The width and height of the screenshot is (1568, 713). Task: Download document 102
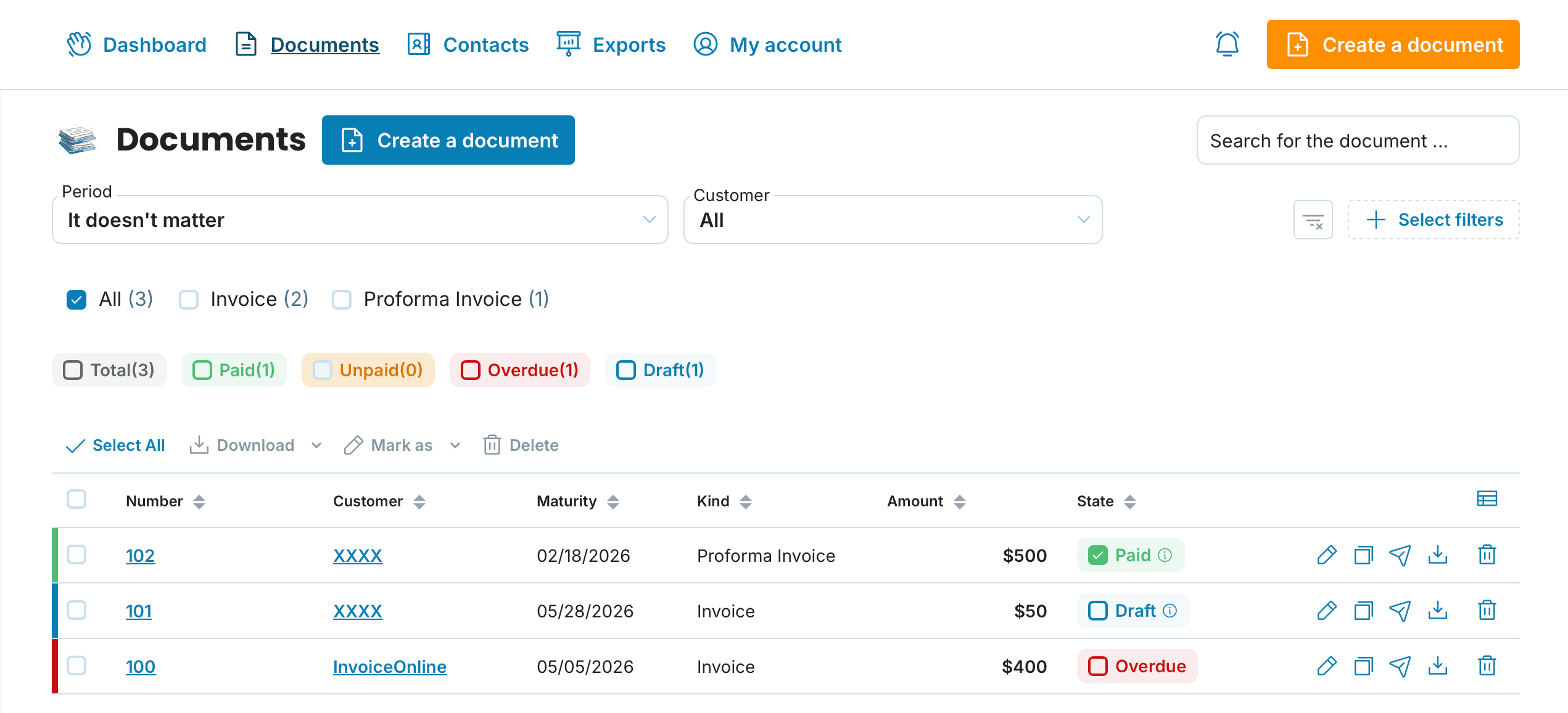(x=1437, y=555)
